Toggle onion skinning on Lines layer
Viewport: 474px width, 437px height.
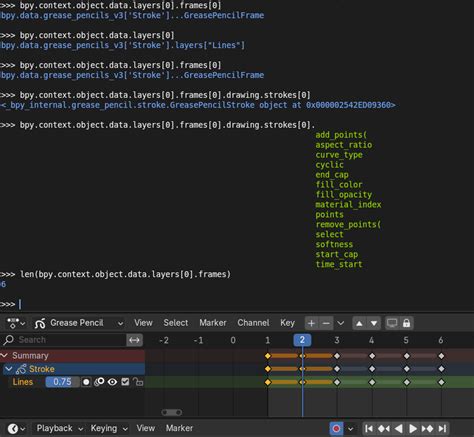coord(99,382)
